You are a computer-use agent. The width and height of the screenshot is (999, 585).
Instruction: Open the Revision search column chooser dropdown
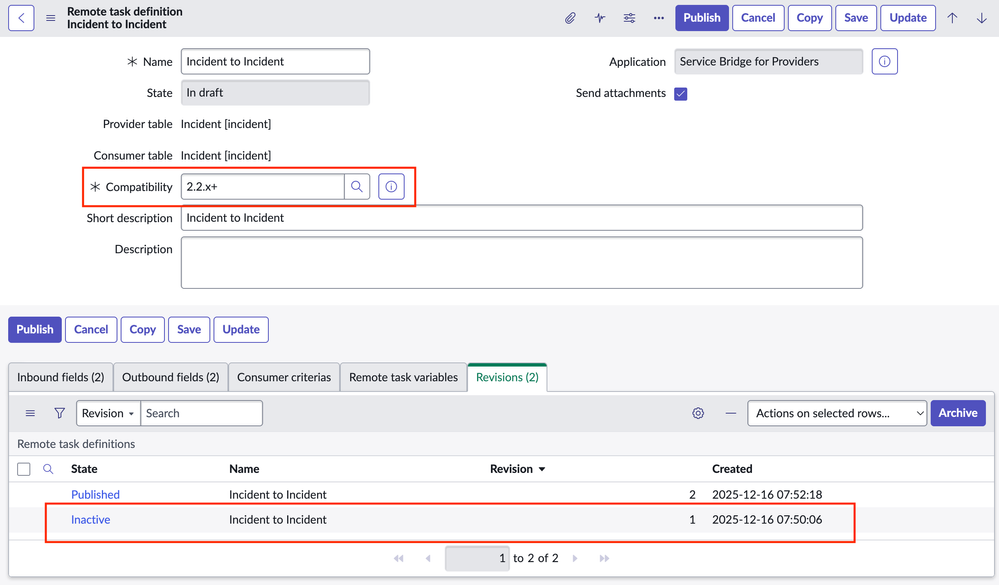click(107, 412)
